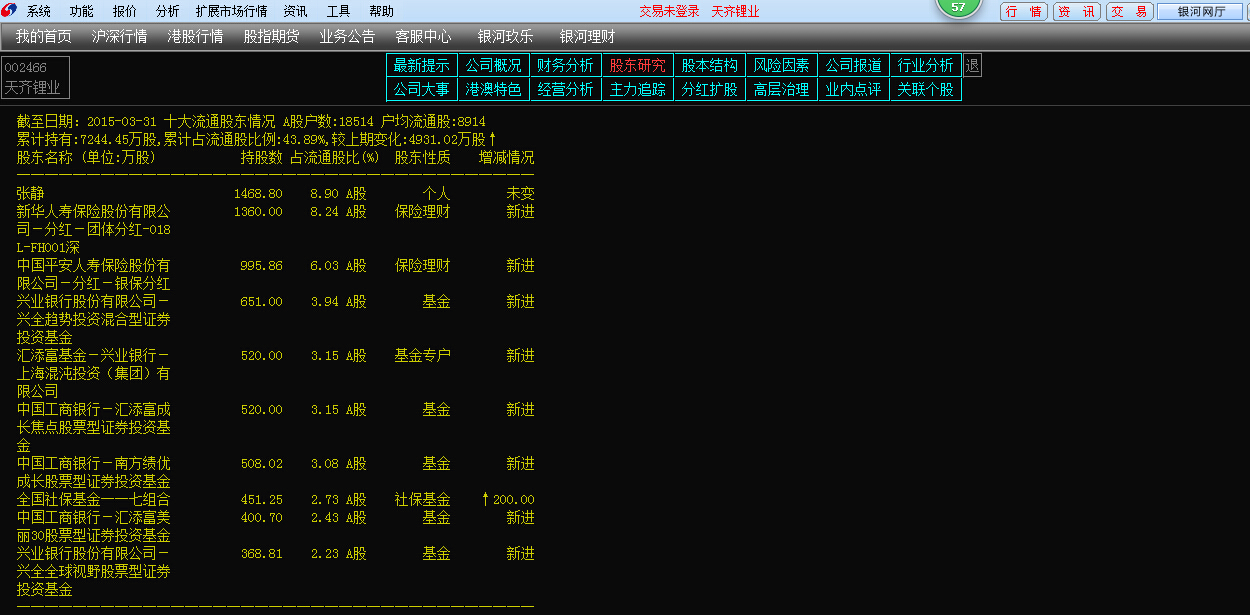Select the 公司大事 tab
Image resolution: width=1250 pixels, height=615 pixels.
click(x=422, y=89)
